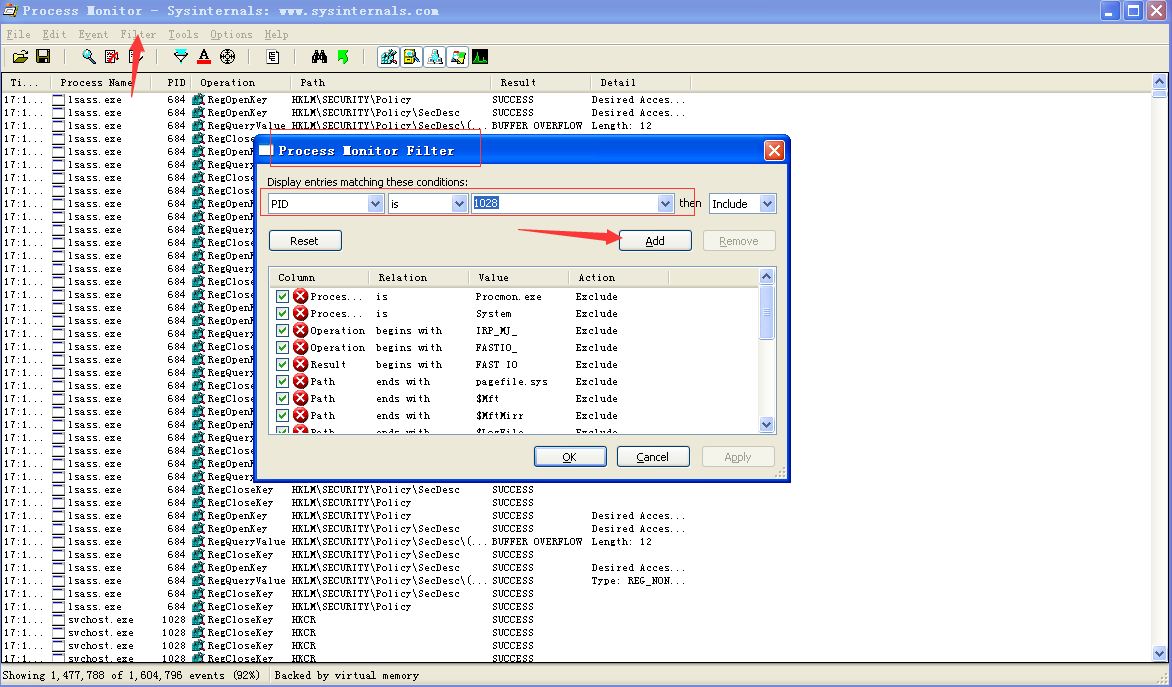Click the red exclude icon on the Procmon.exe row

click(x=300, y=297)
